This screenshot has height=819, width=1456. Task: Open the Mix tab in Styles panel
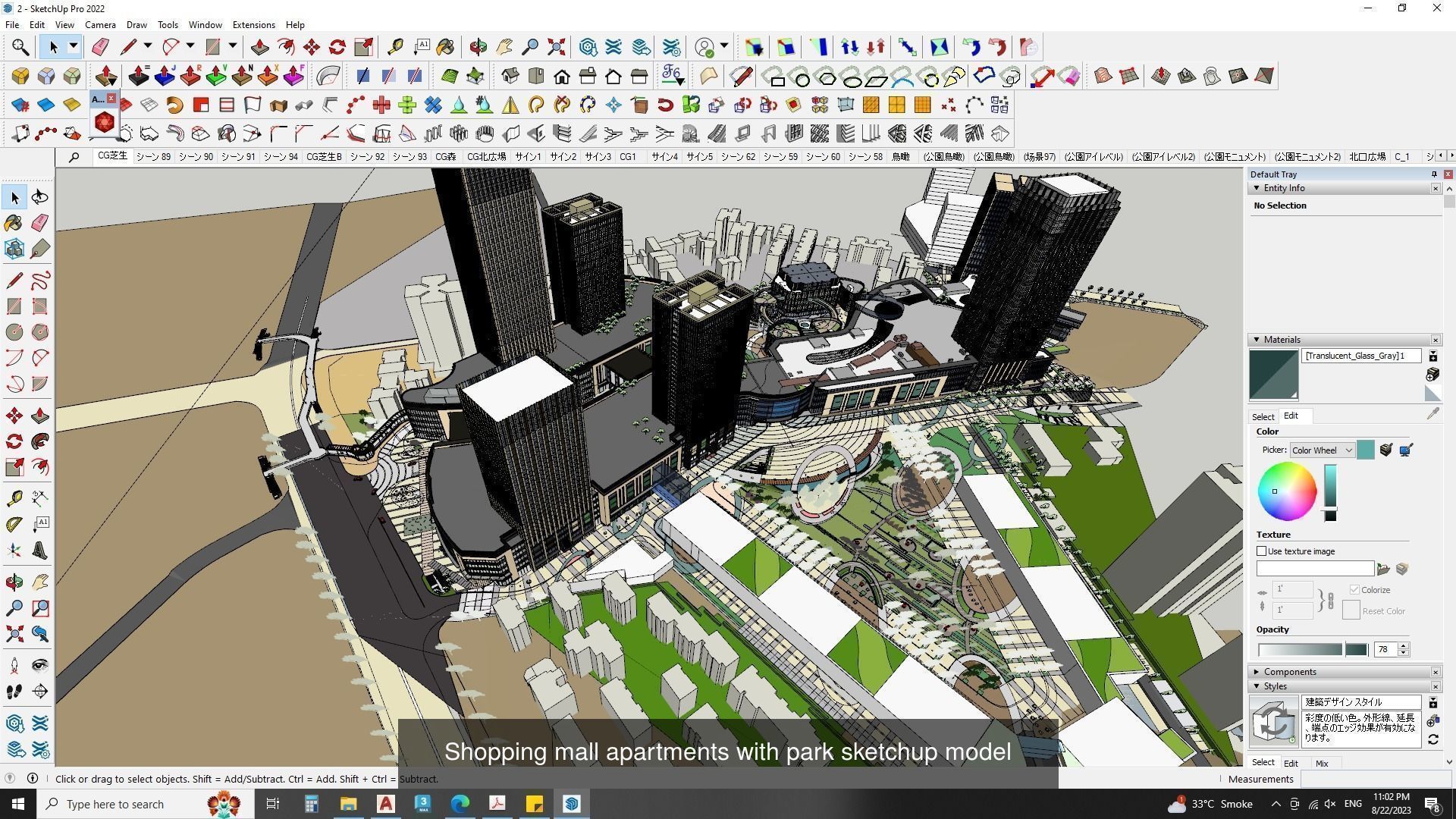coord(1322,764)
